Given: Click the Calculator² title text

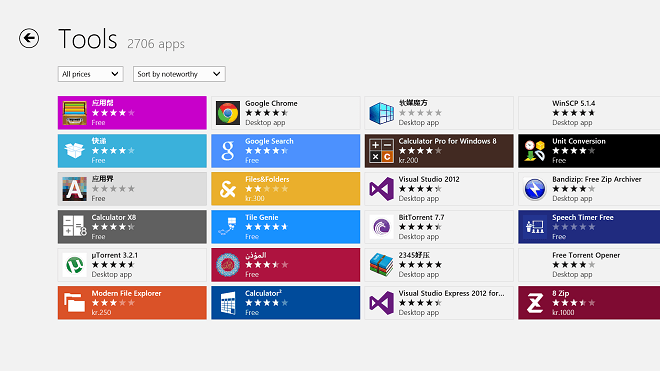Looking at the screenshot, I should pos(263,293).
